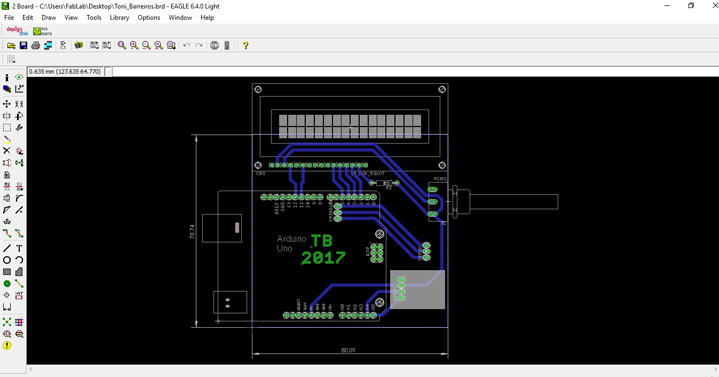Click the Print icon in toolbar
This screenshot has height=377, width=719.
(x=36, y=45)
